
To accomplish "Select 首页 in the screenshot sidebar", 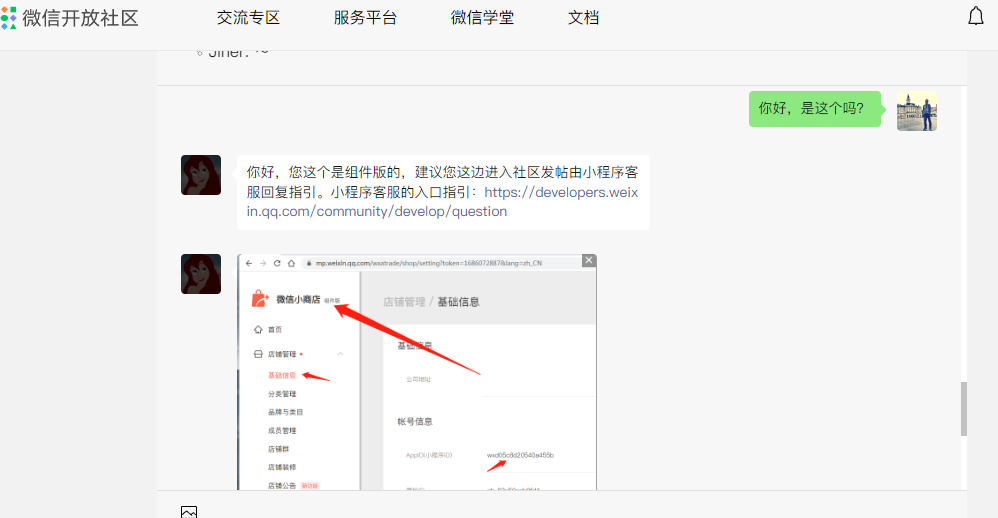I will [x=275, y=330].
